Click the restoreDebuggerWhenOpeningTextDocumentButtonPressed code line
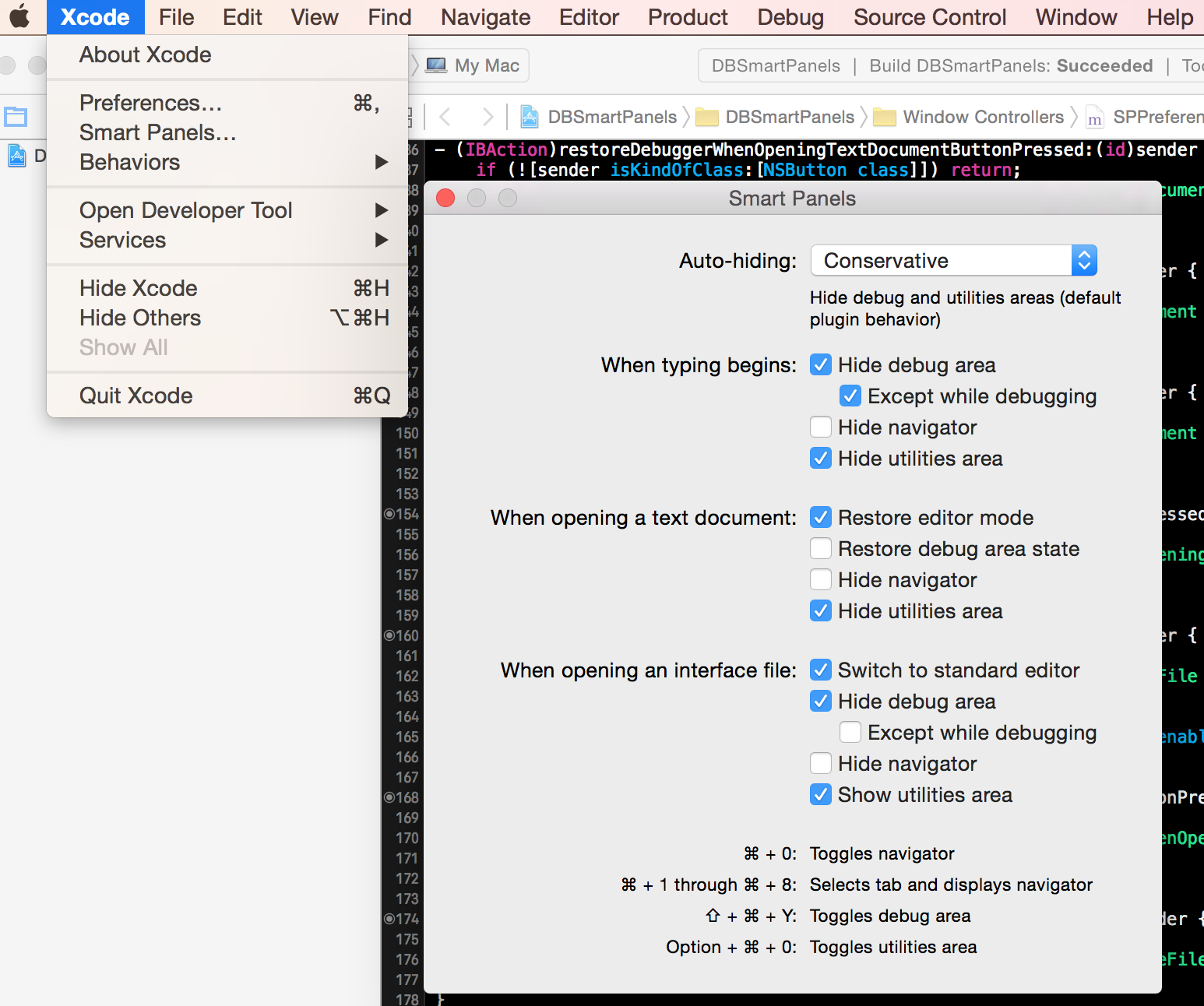 [815, 149]
